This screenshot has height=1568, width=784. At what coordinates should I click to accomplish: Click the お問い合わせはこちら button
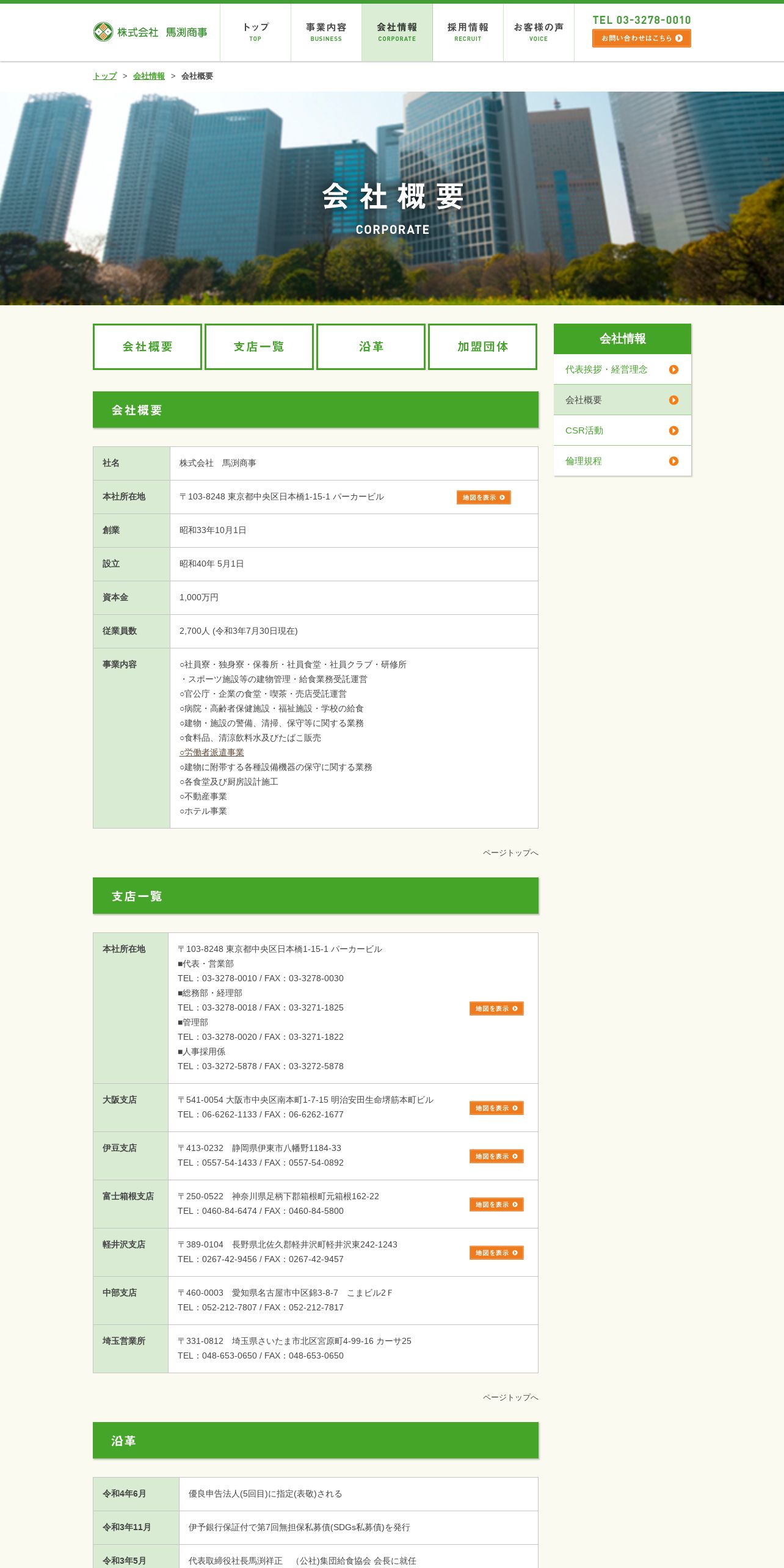[x=642, y=38]
